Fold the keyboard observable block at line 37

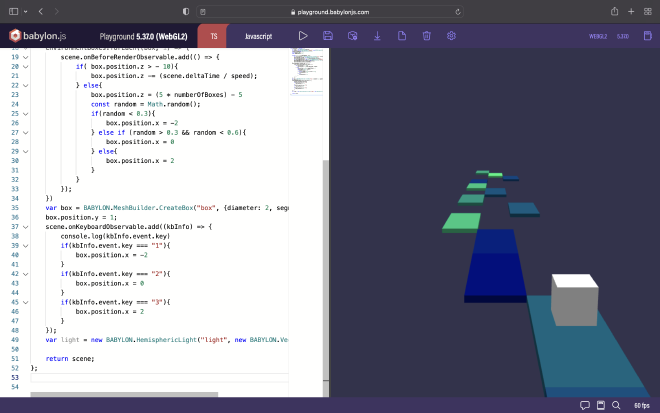[26, 226]
